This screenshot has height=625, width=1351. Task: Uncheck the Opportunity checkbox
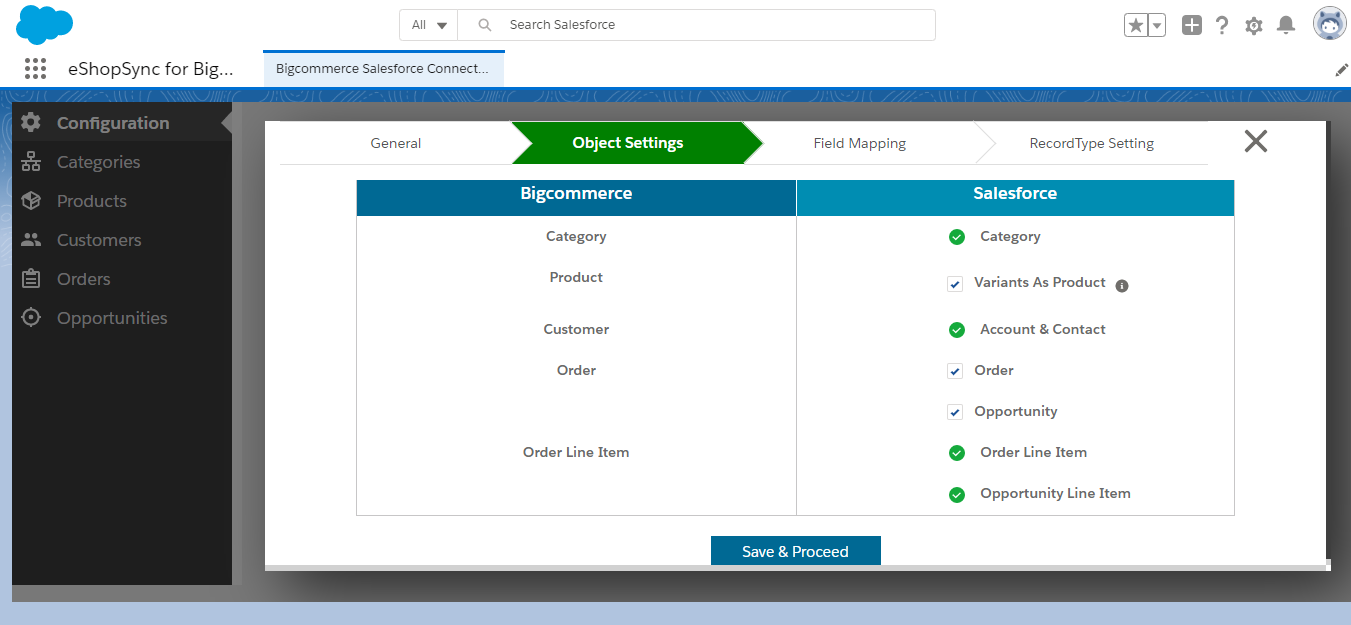click(955, 412)
